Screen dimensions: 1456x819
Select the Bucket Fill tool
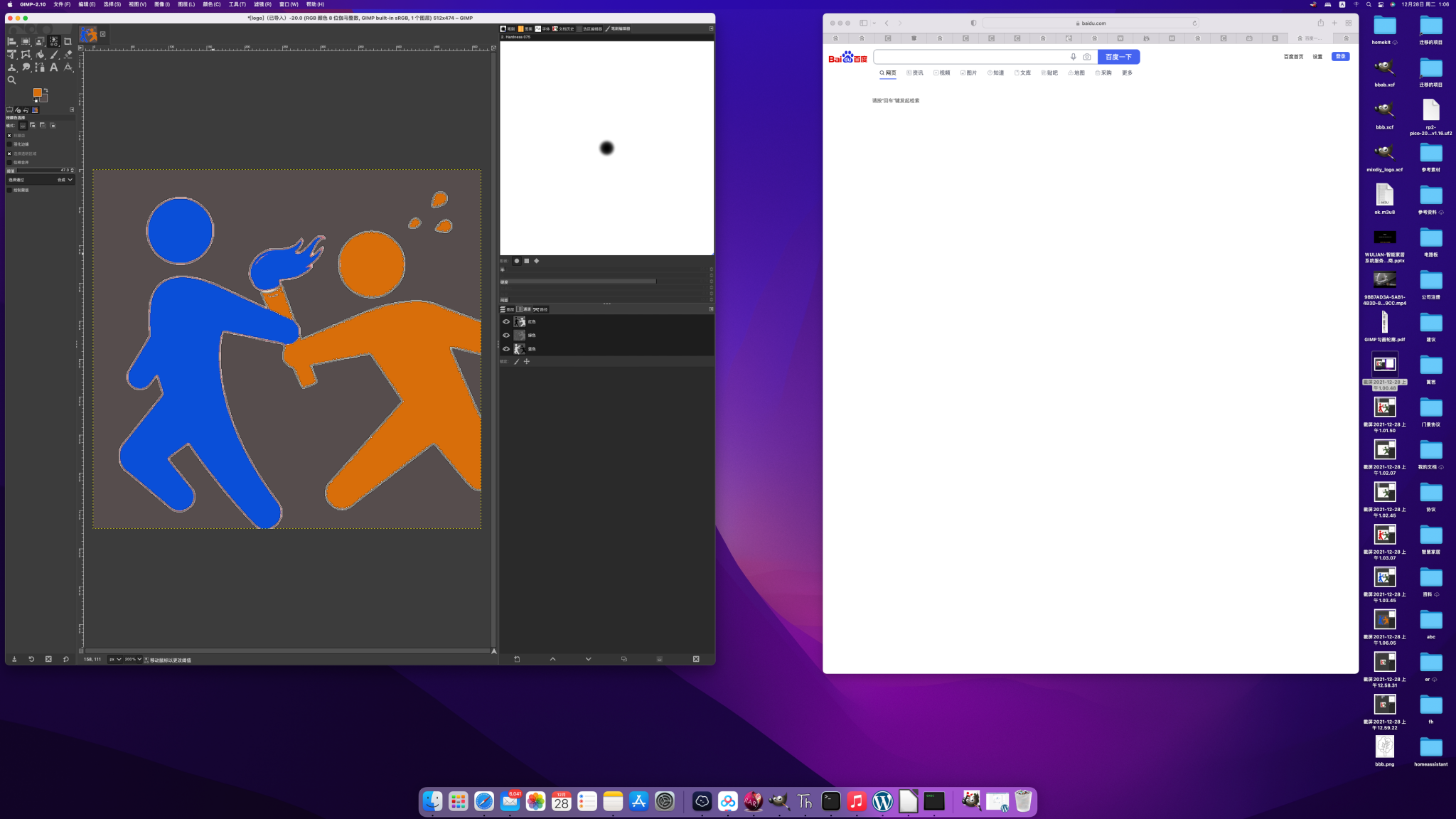click(40, 55)
